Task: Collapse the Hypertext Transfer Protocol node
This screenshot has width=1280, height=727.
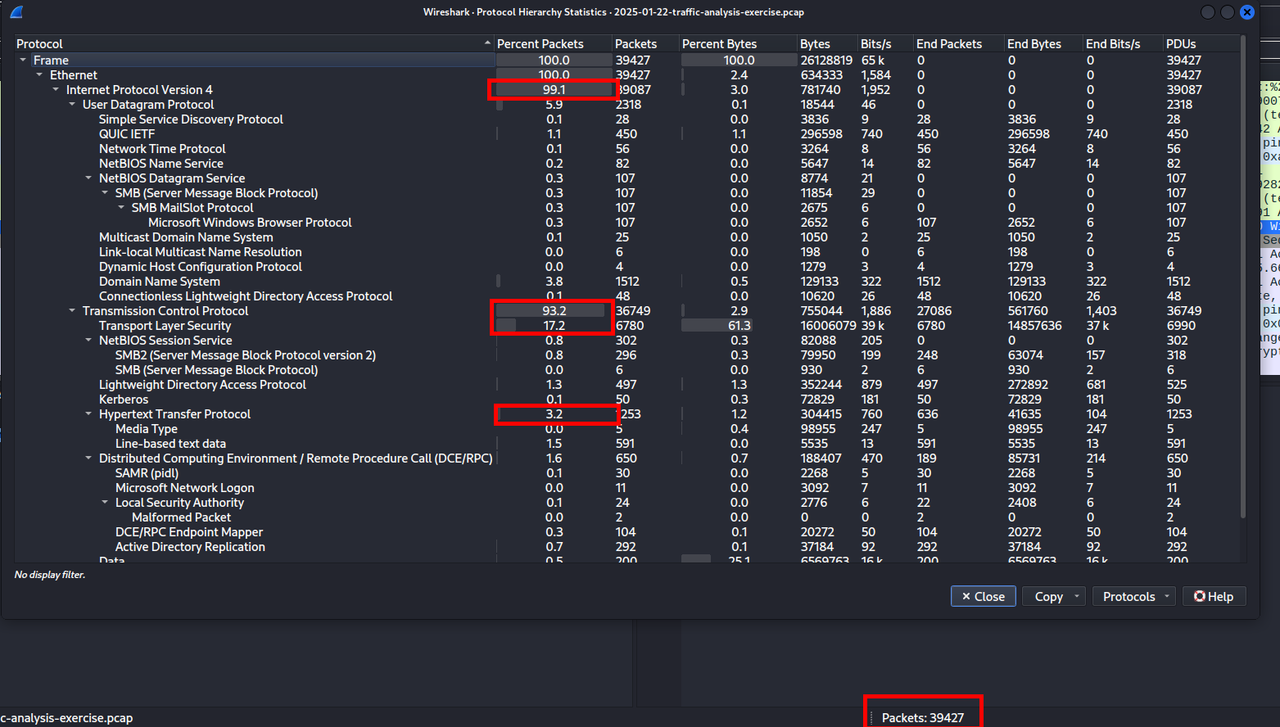Action: click(x=88, y=414)
